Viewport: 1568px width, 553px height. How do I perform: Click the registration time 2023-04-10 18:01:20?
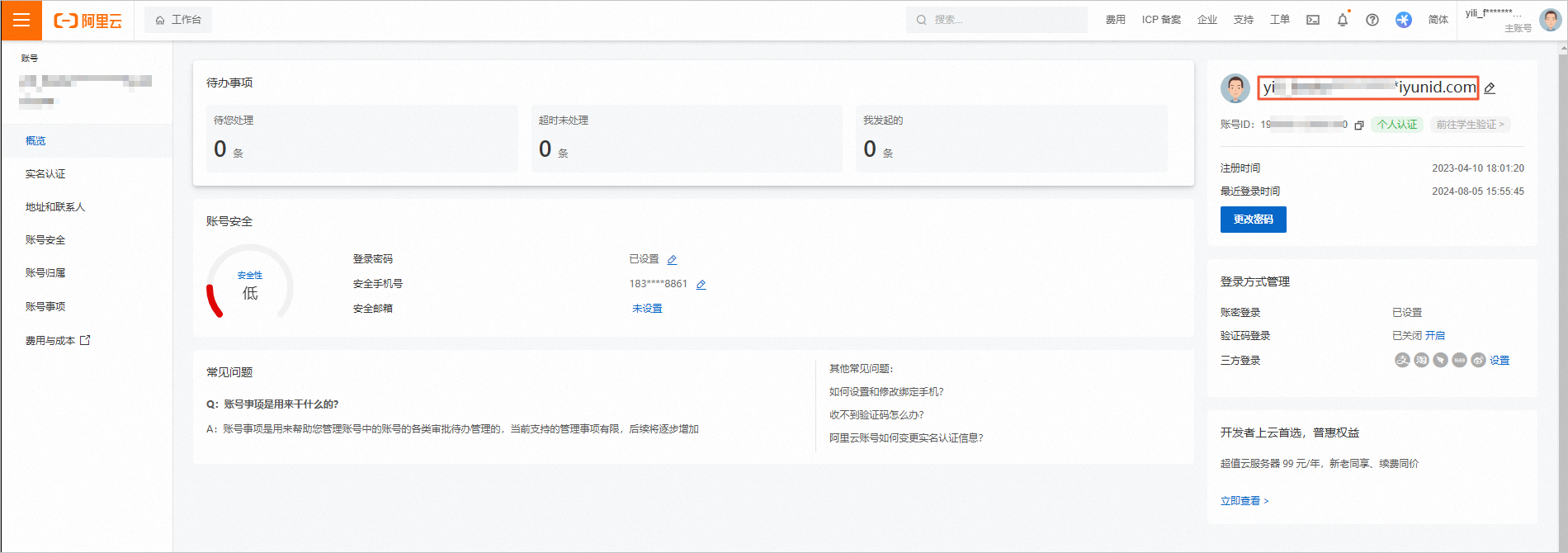tap(1477, 168)
